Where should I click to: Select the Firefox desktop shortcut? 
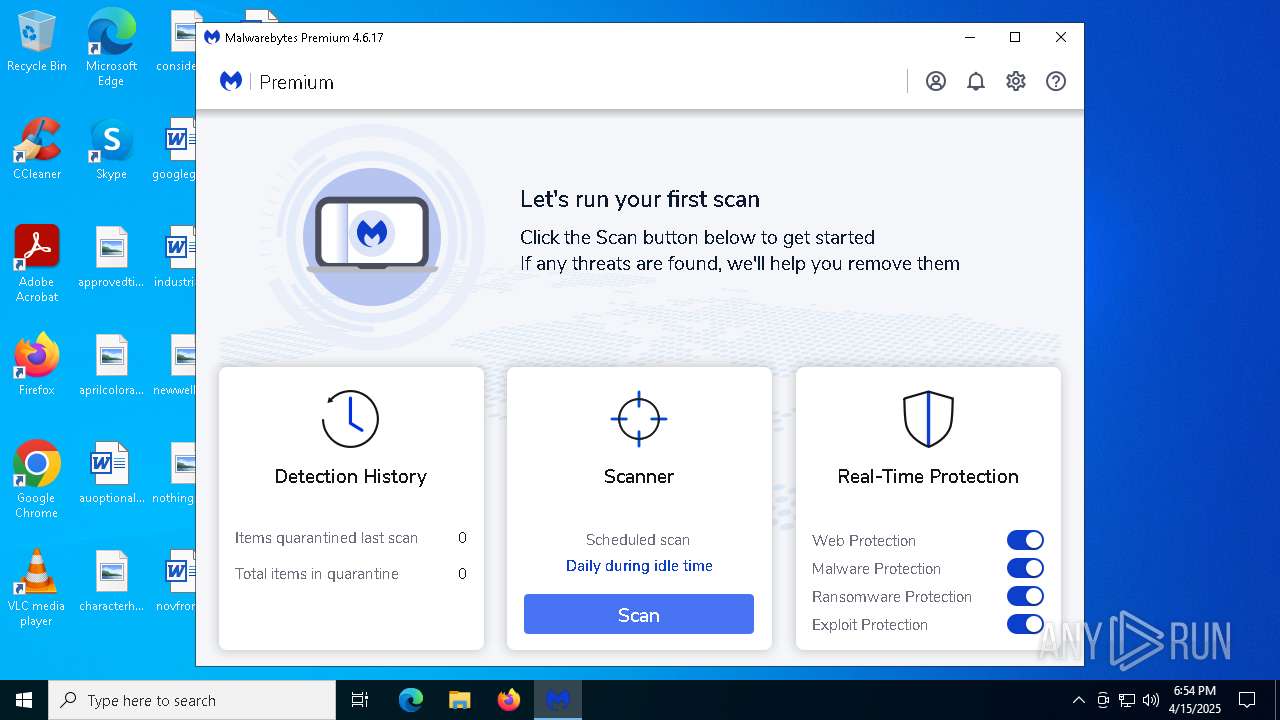tap(37, 365)
